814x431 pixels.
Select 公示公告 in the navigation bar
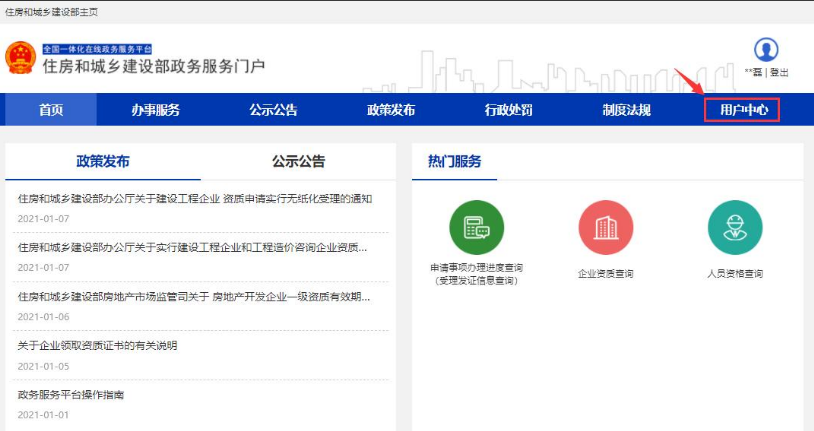pos(273,110)
